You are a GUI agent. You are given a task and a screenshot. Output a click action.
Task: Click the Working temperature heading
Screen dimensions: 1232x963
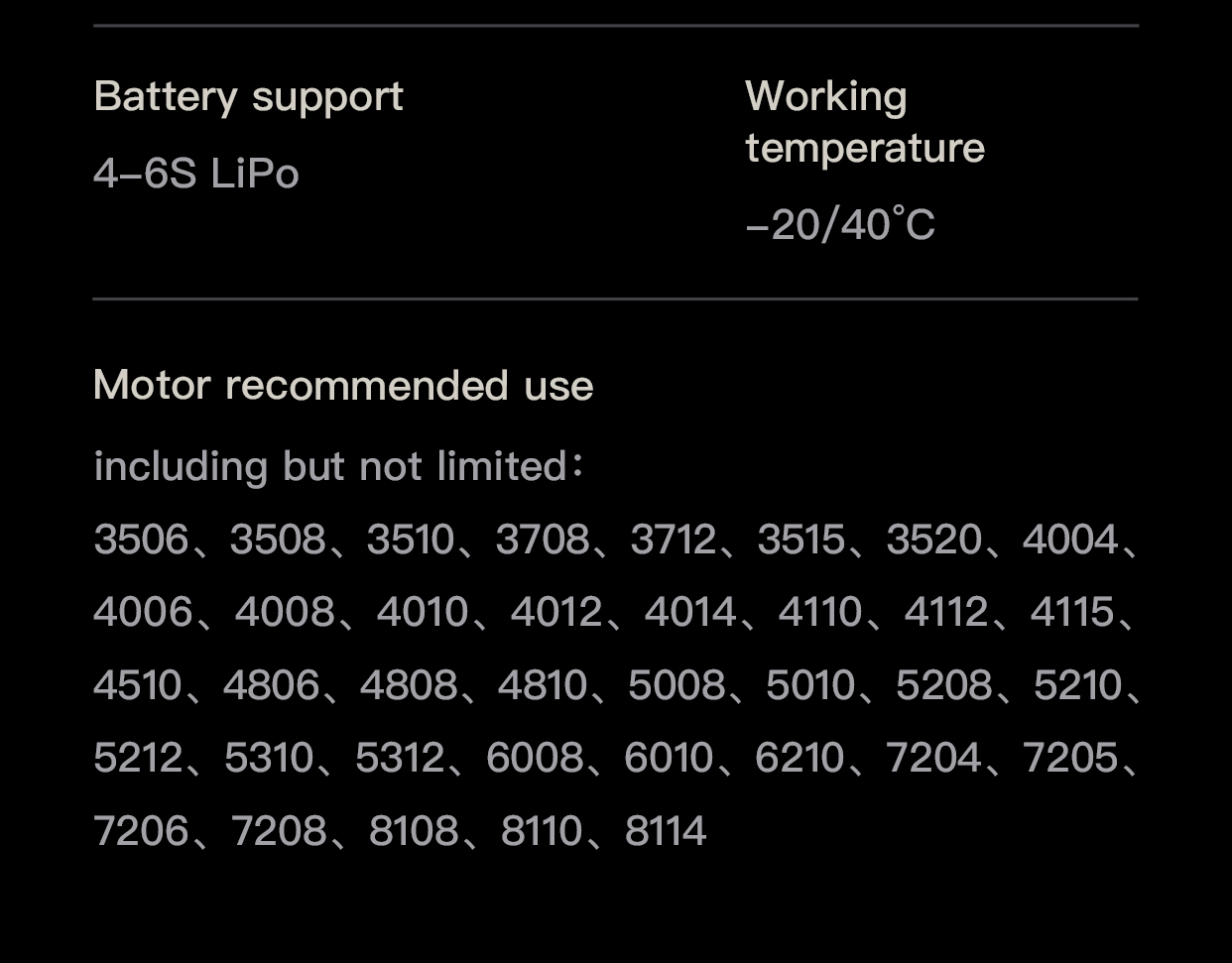(x=865, y=122)
